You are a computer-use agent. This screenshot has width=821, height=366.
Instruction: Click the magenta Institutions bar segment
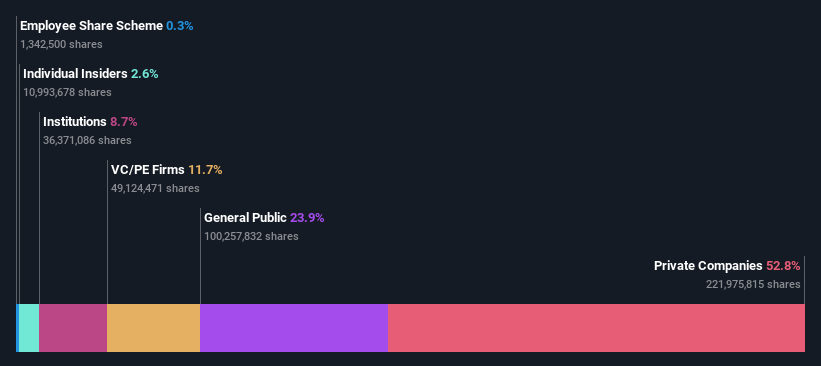pos(73,328)
